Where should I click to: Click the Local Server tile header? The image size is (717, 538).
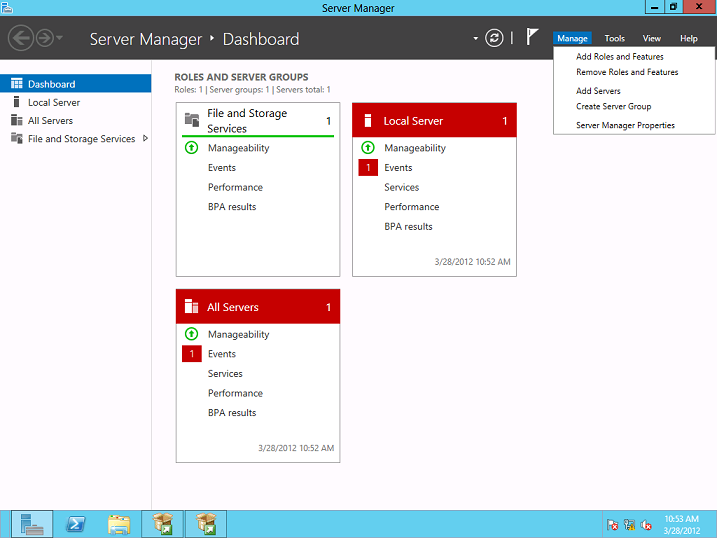point(434,120)
